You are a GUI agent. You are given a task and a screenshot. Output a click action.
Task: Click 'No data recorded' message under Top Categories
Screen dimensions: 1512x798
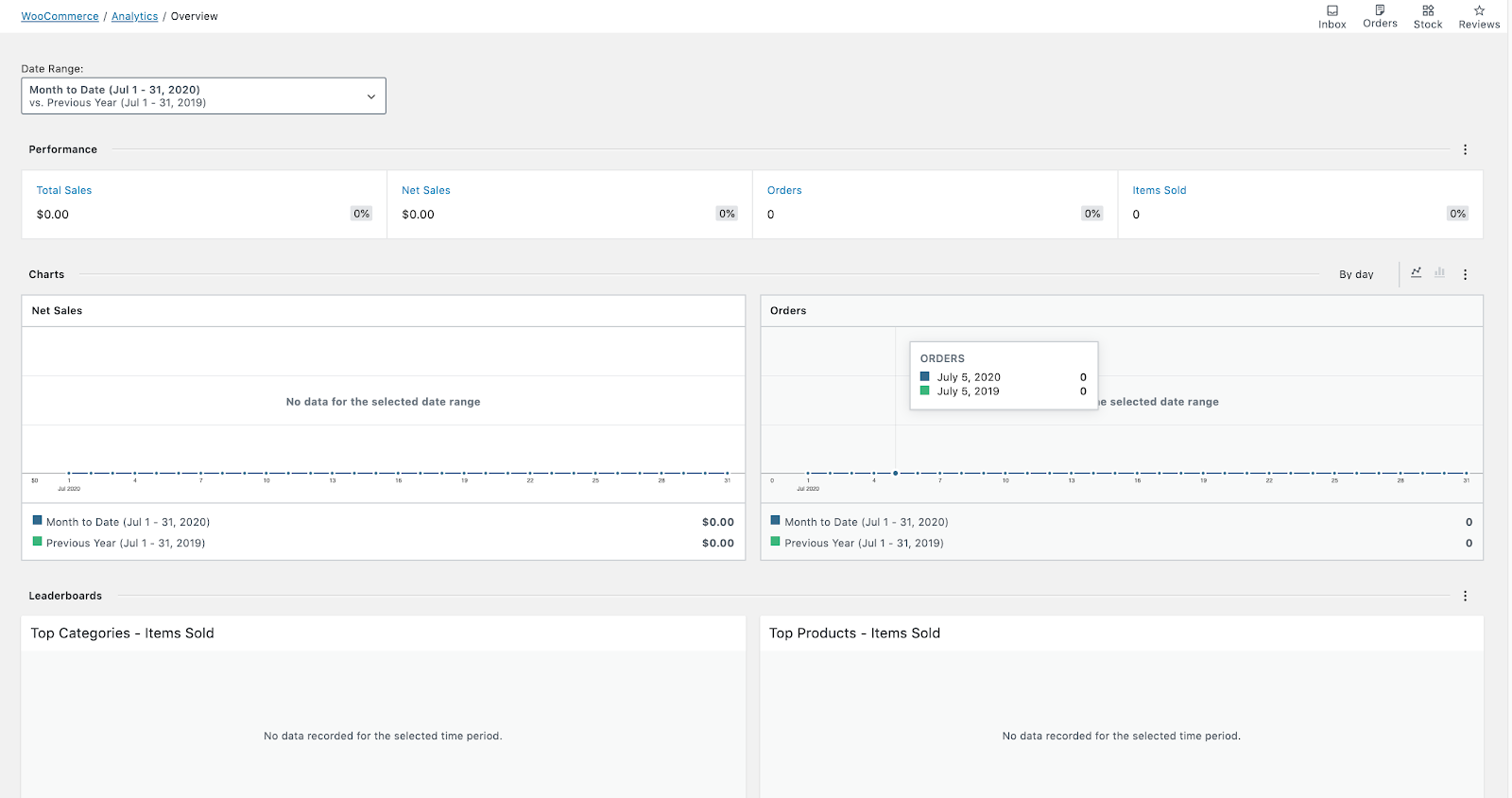383,736
